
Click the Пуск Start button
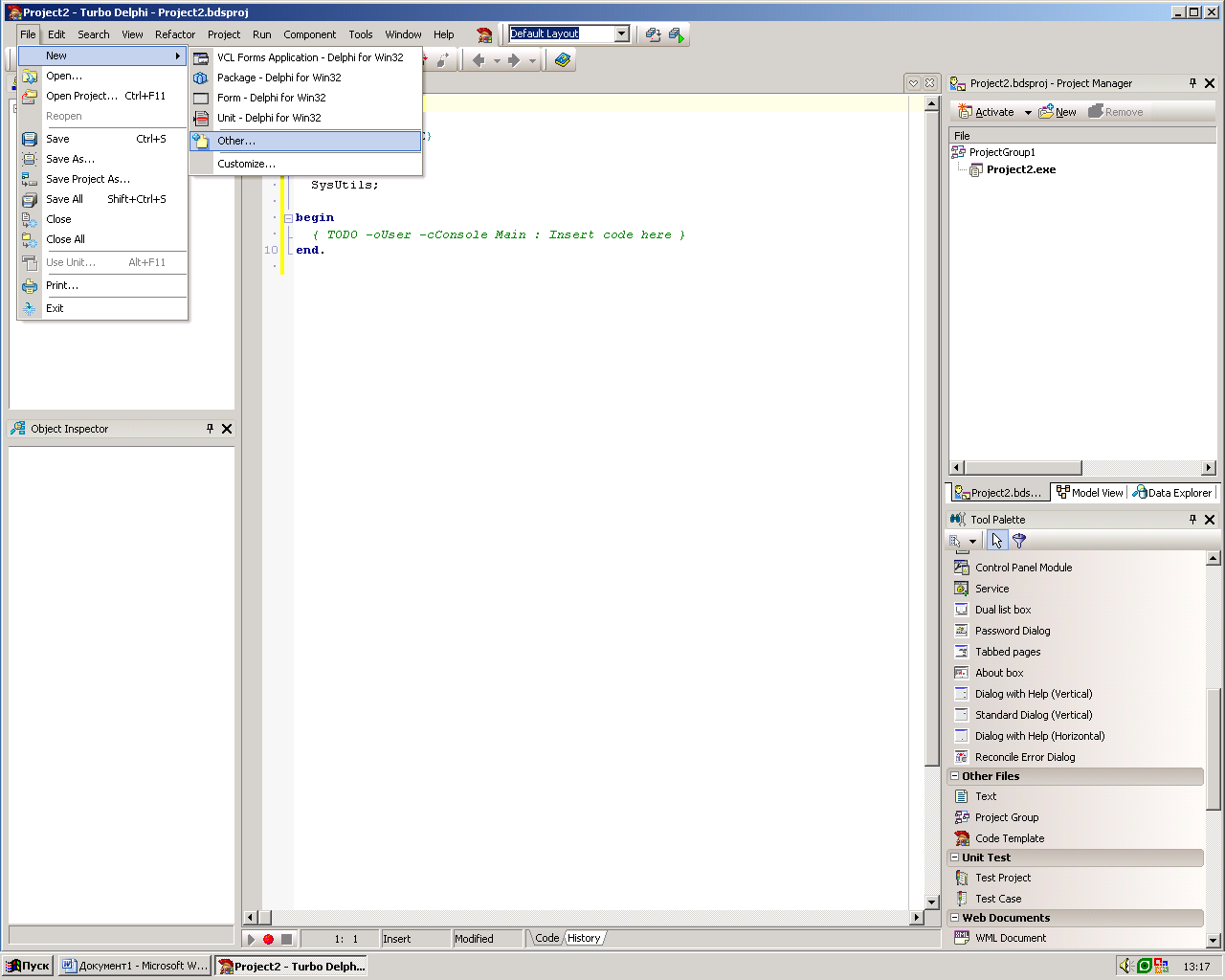coord(28,966)
